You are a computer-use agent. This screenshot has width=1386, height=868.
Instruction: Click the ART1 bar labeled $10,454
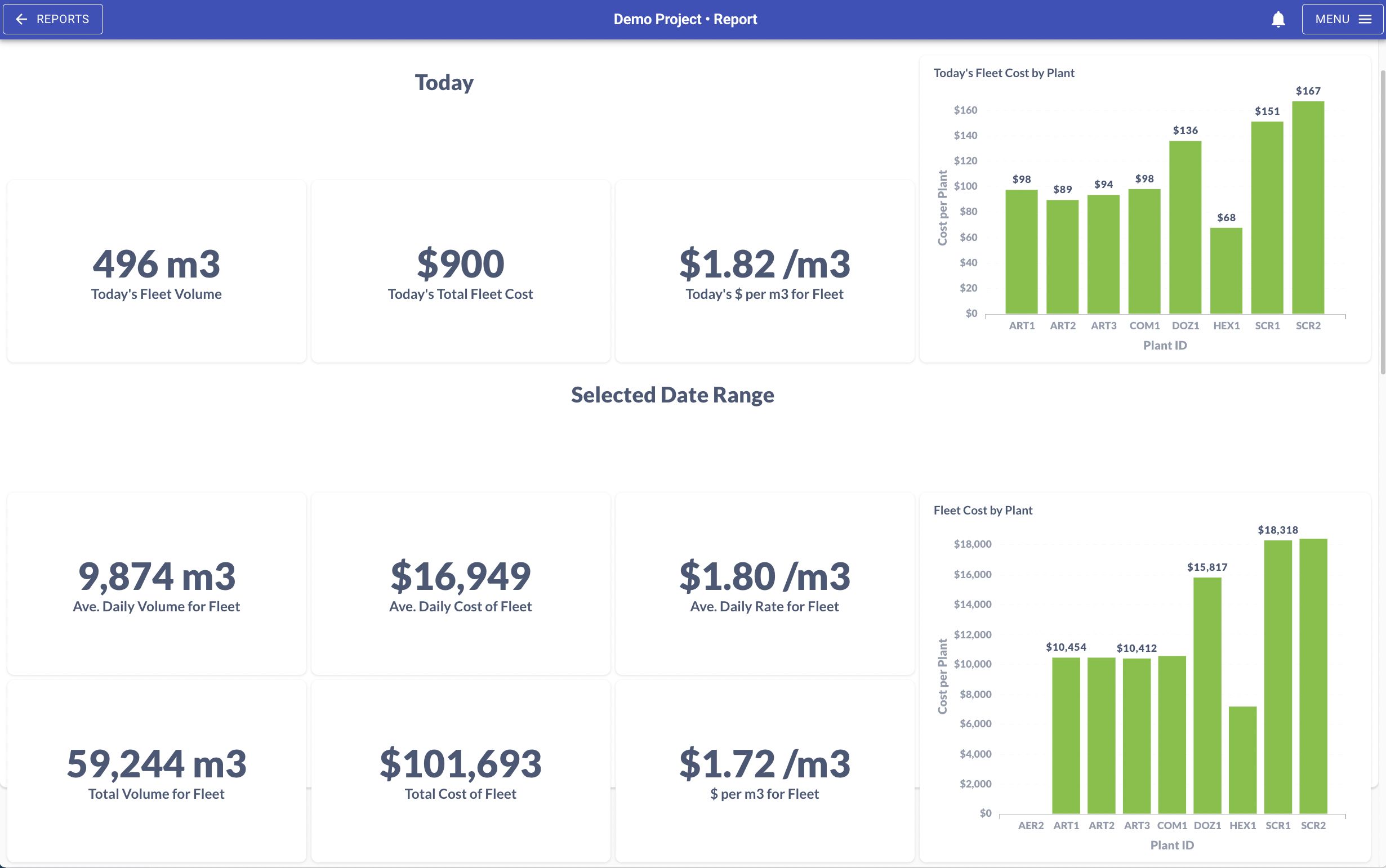pos(1066,735)
